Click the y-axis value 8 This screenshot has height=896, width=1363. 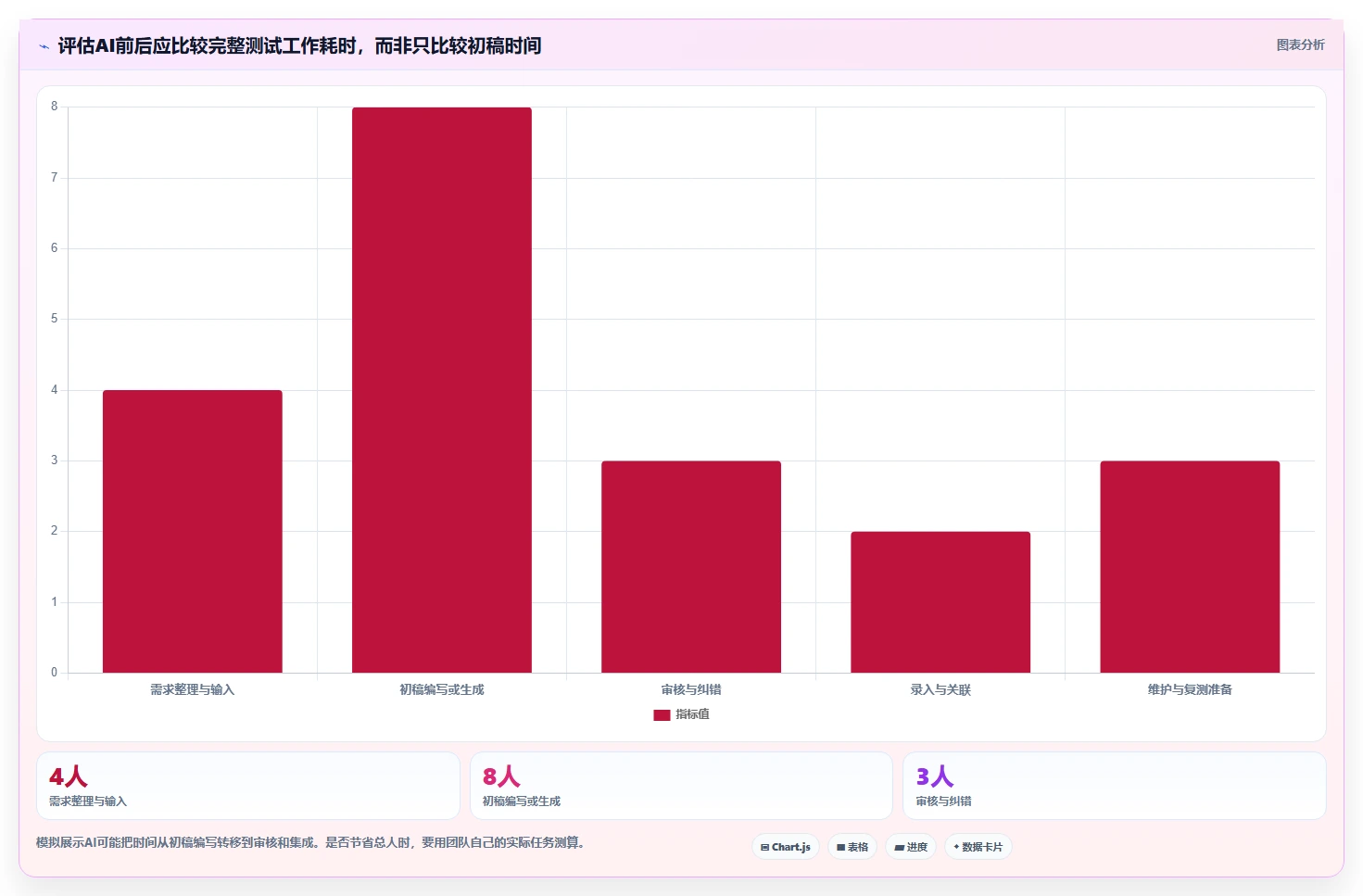54,107
